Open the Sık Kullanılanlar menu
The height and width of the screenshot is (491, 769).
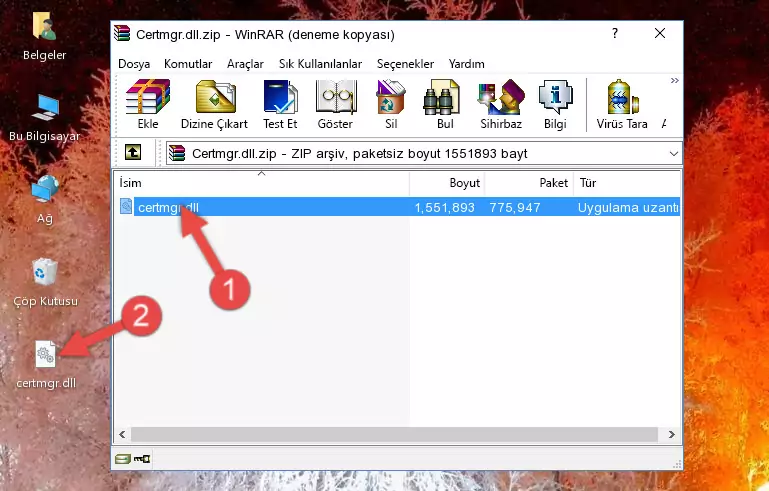[320, 64]
